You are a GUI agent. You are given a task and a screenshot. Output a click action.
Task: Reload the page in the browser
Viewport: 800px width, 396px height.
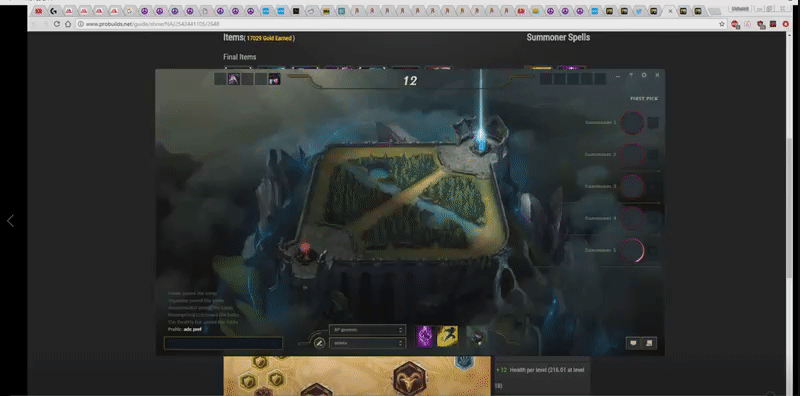(57, 24)
